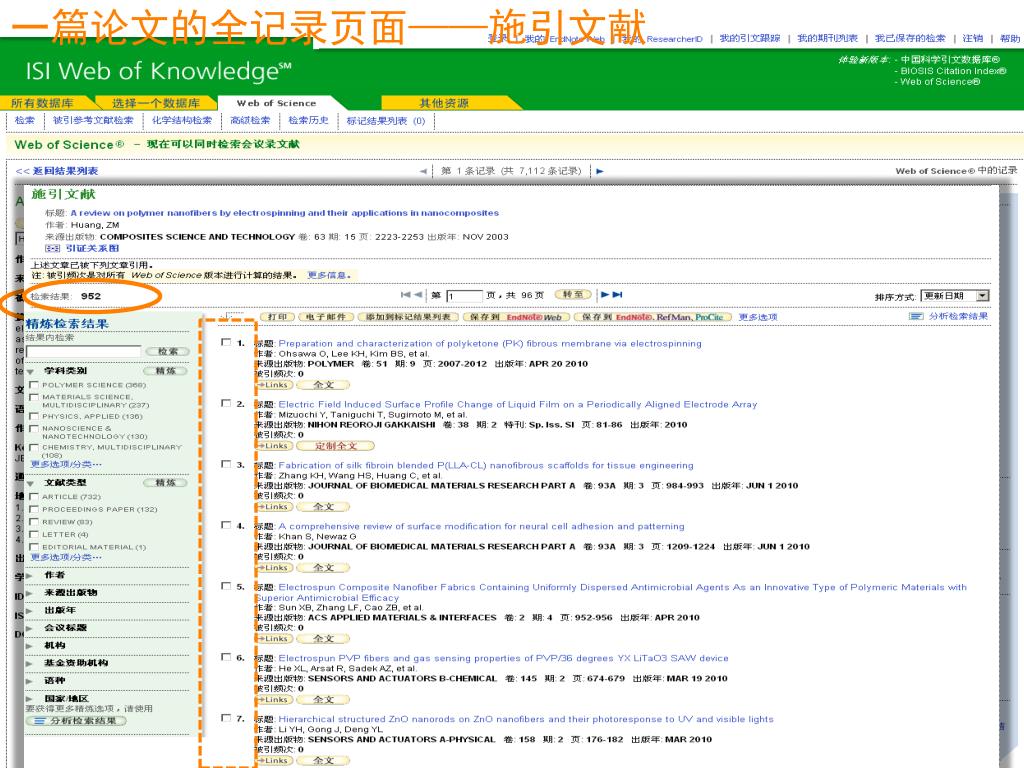Click 精炼 beside 文献类型
This screenshot has height=768, width=1024.
165,483
